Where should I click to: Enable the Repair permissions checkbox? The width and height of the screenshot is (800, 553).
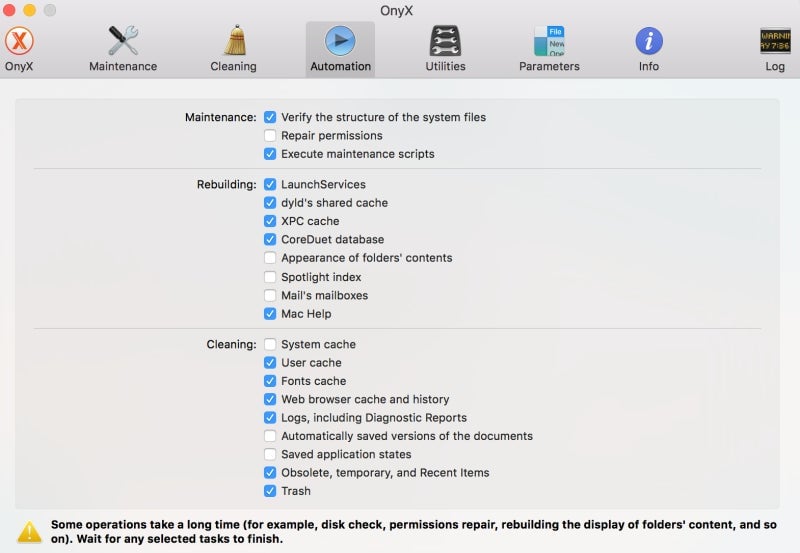[270, 136]
